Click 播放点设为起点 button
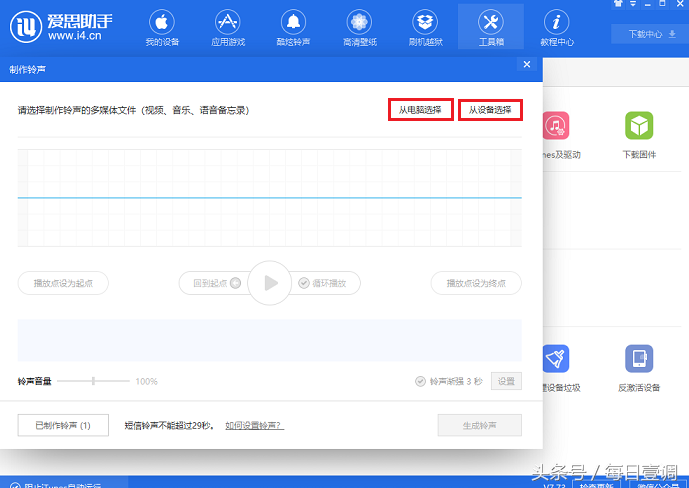 (x=63, y=283)
